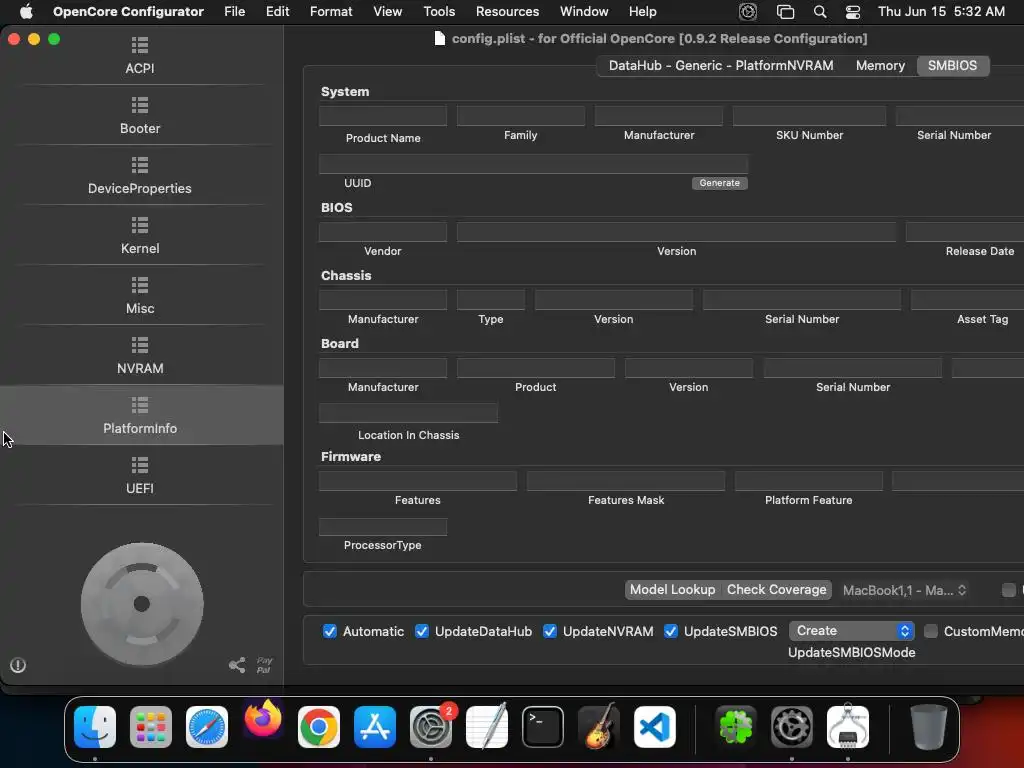Open TextEdit from the Dock
This screenshot has height=768, width=1024.
point(487,727)
